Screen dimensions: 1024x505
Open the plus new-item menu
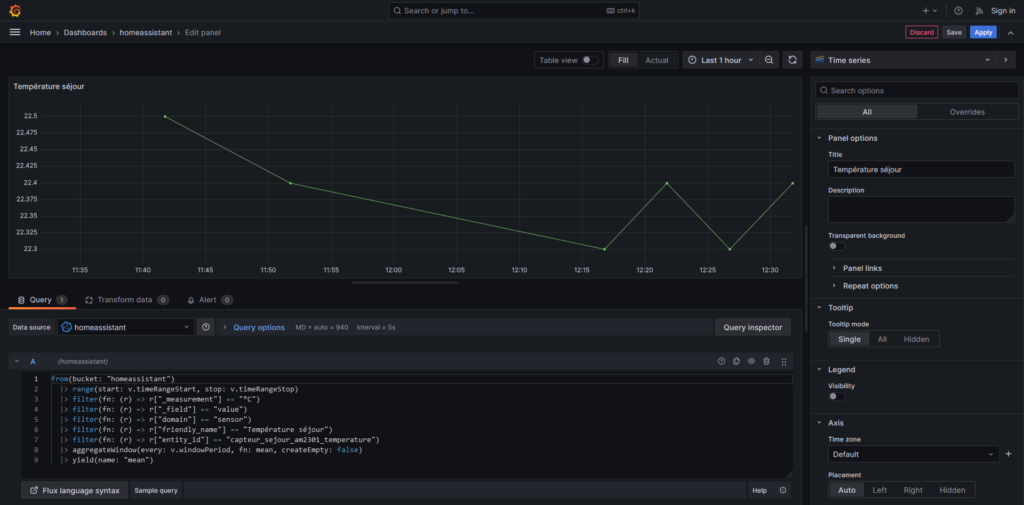[x=930, y=10]
